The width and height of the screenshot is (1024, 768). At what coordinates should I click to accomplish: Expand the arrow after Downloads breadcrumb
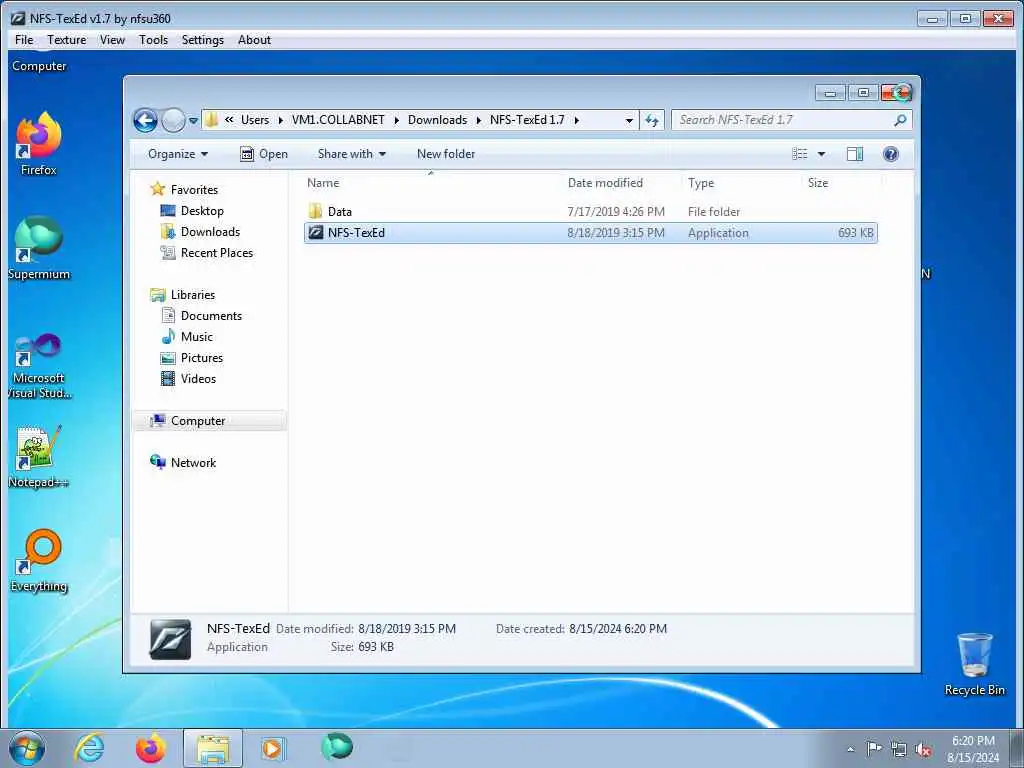pyautogui.click(x=479, y=120)
